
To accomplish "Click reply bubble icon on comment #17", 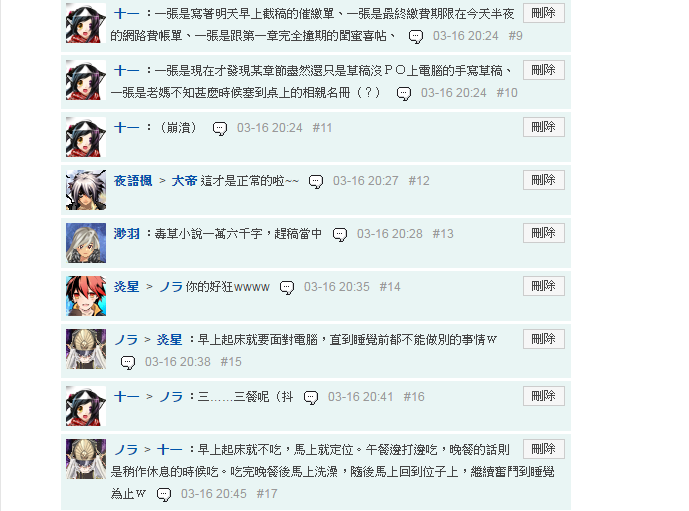I will (x=163, y=494).
